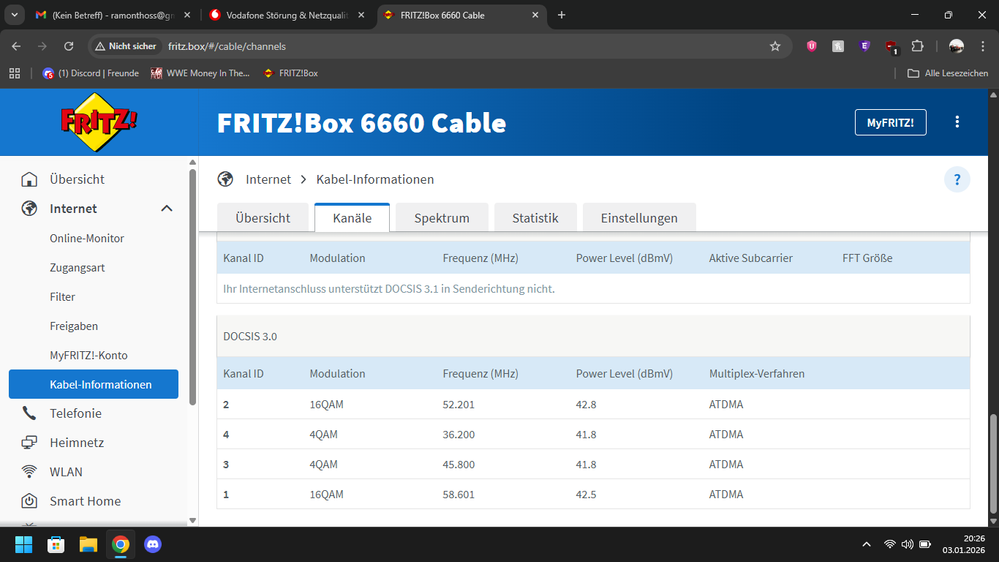Open the Statistik tab

535,218
